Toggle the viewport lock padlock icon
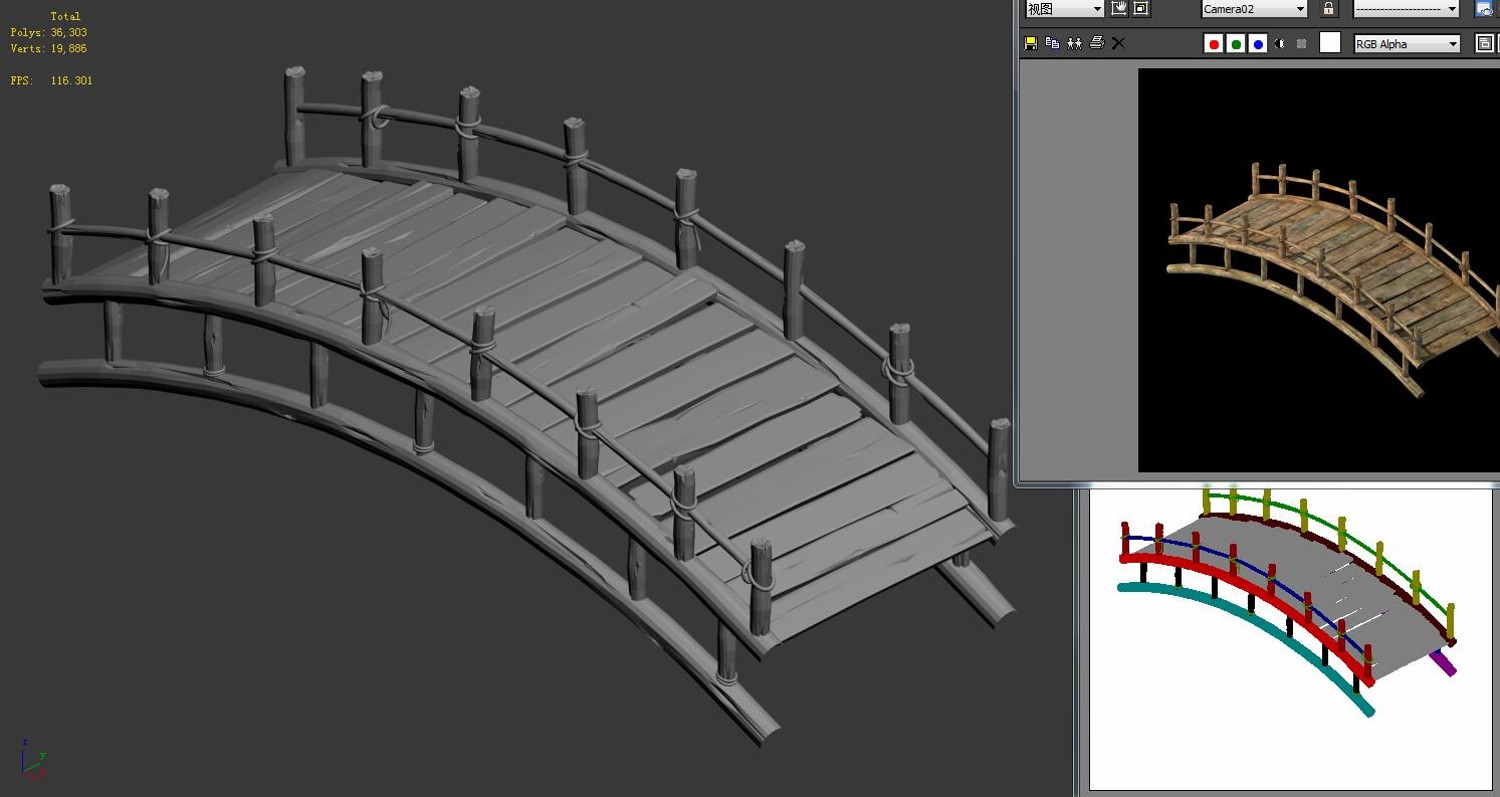Image resolution: width=1500 pixels, height=797 pixels. click(x=1329, y=9)
